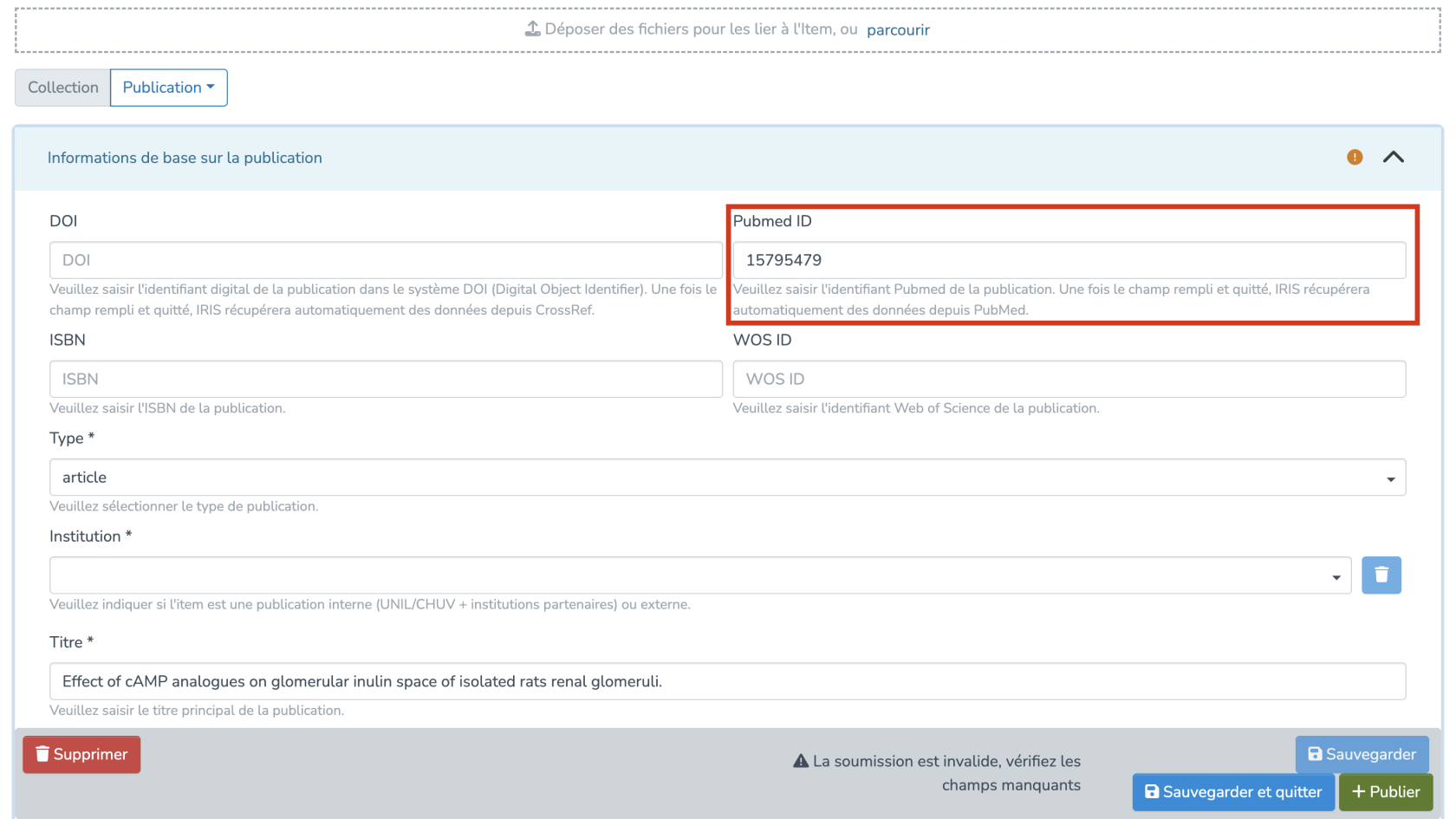The image size is (1456, 819).
Task: Click Sauvegarder et quitter button
Action: (1232, 791)
